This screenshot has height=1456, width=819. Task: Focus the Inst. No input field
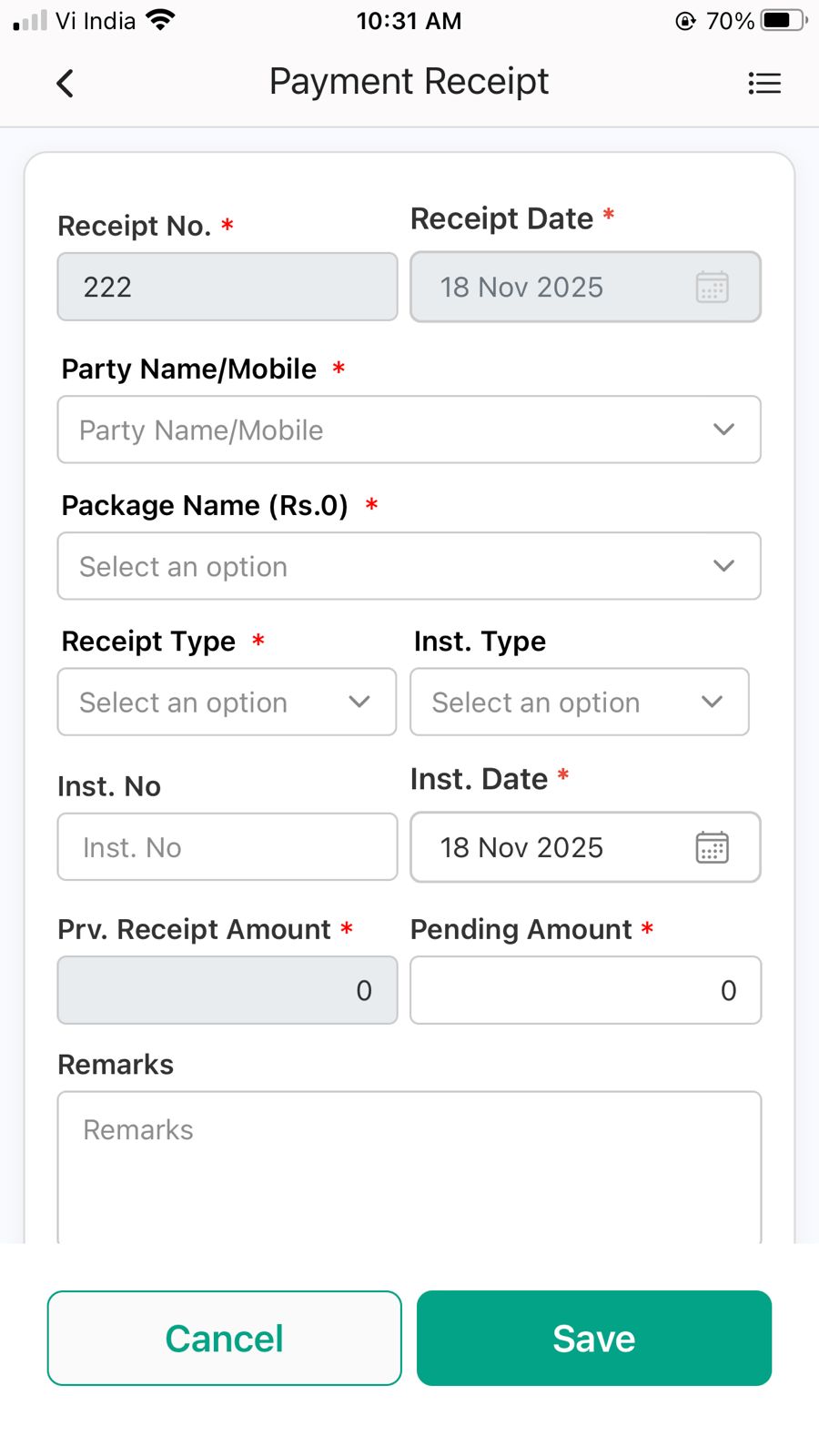(x=227, y=847)
